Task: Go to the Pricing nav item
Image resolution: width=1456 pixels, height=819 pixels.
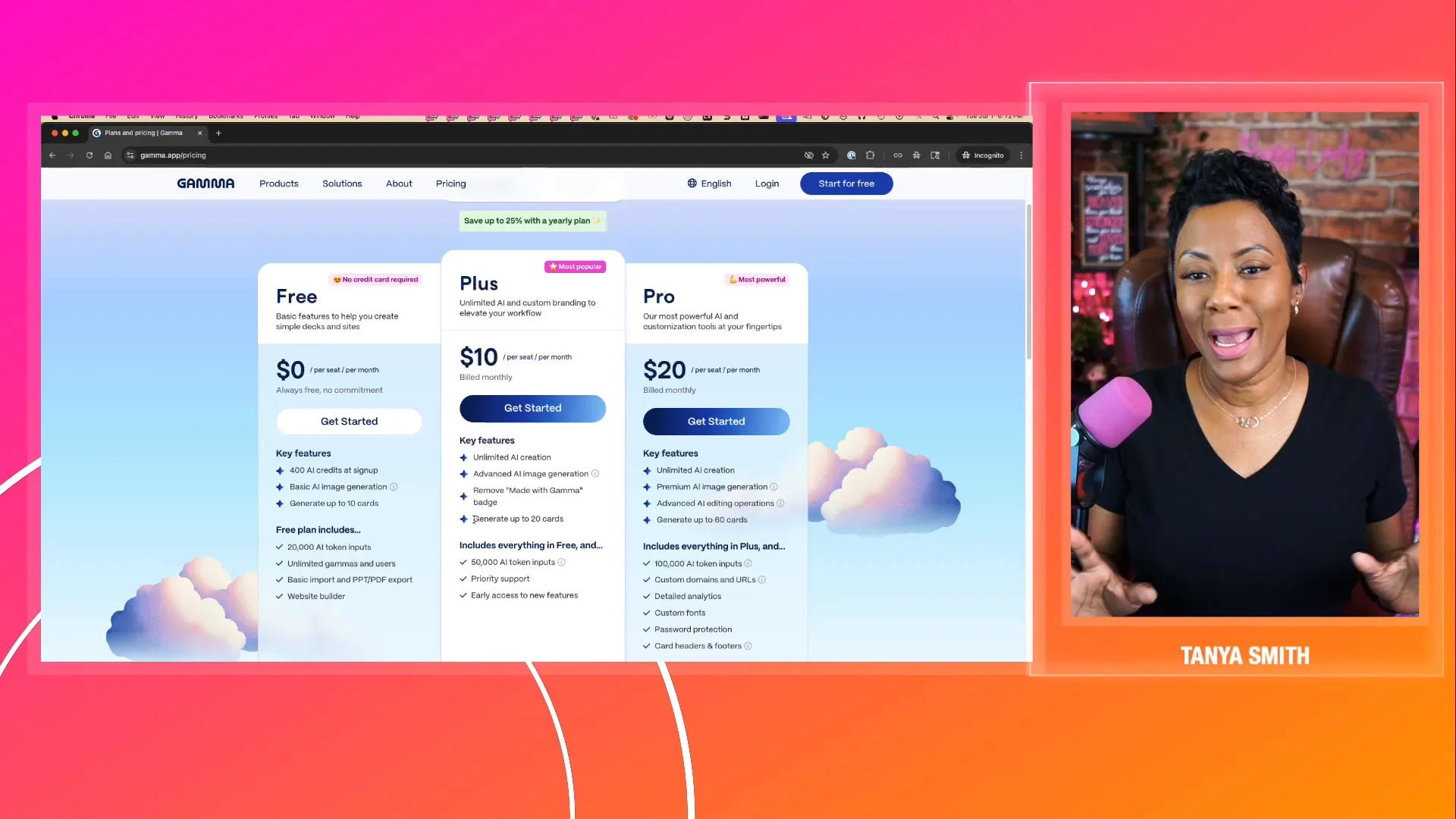Action: (x=450, y=184)
